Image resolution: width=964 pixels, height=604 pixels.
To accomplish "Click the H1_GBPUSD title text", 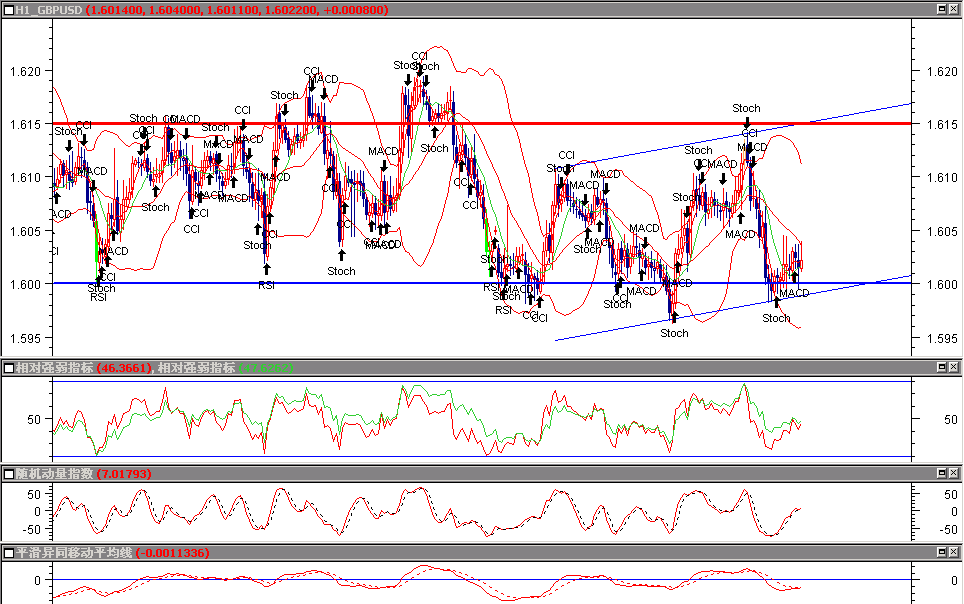I will 49,10.
